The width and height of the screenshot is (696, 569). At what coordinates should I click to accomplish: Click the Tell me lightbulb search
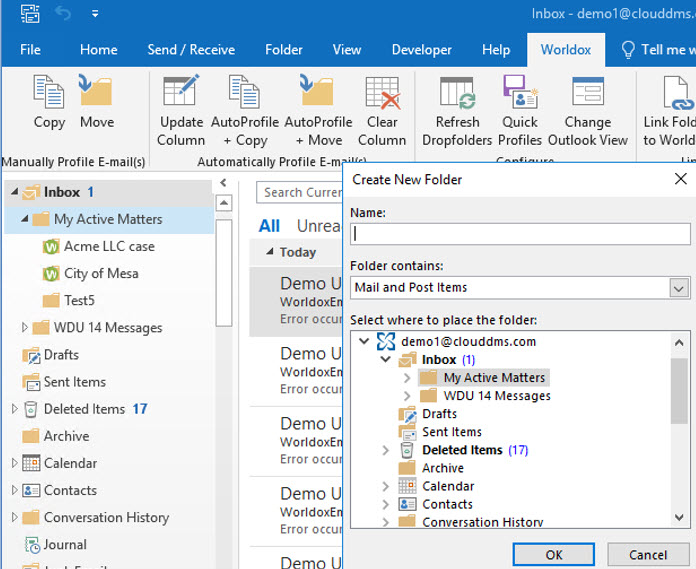628,50
